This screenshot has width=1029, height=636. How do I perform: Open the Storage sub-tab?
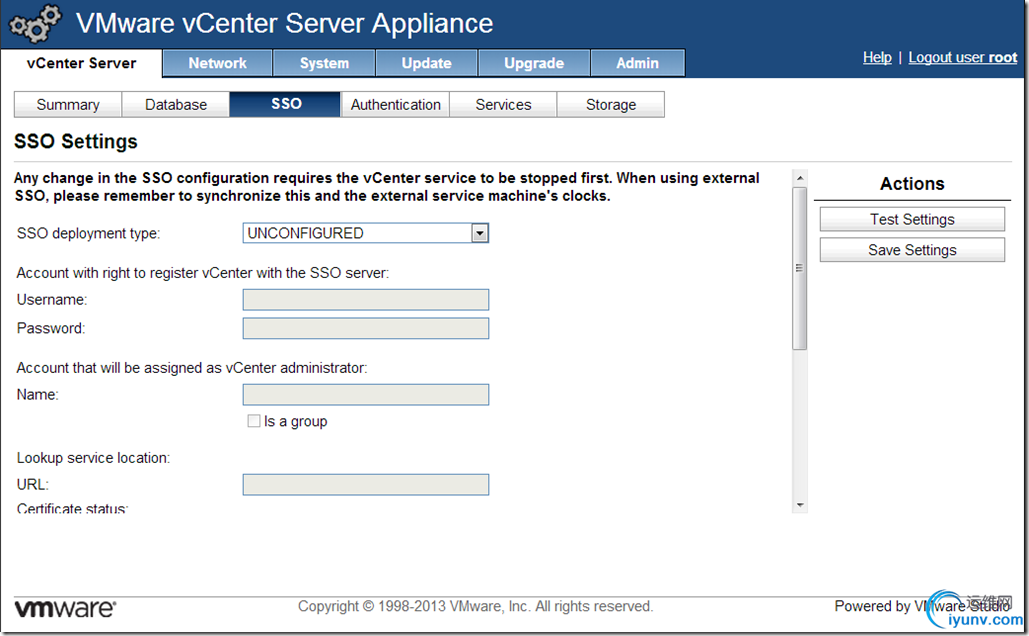(x=611, y=104)
